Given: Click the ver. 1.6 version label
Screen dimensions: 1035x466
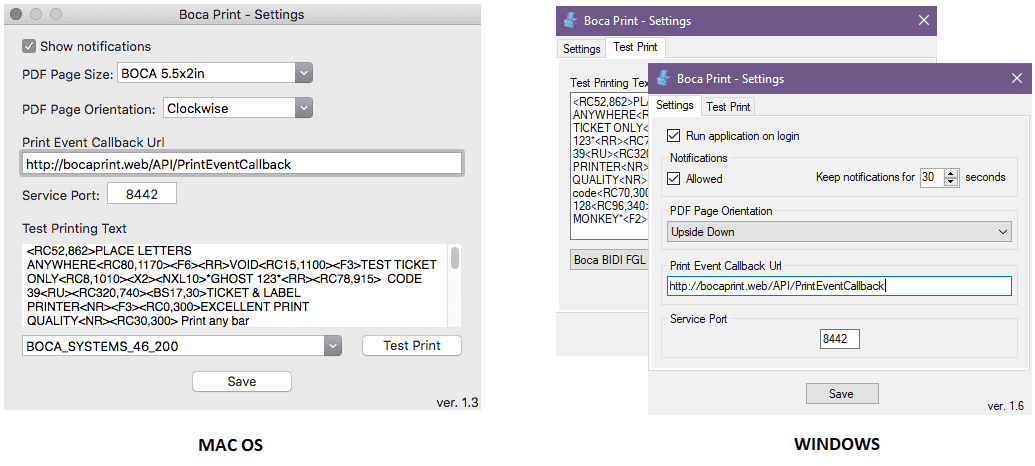Looking at the screenshot, I should click(x=1005, y=406).
